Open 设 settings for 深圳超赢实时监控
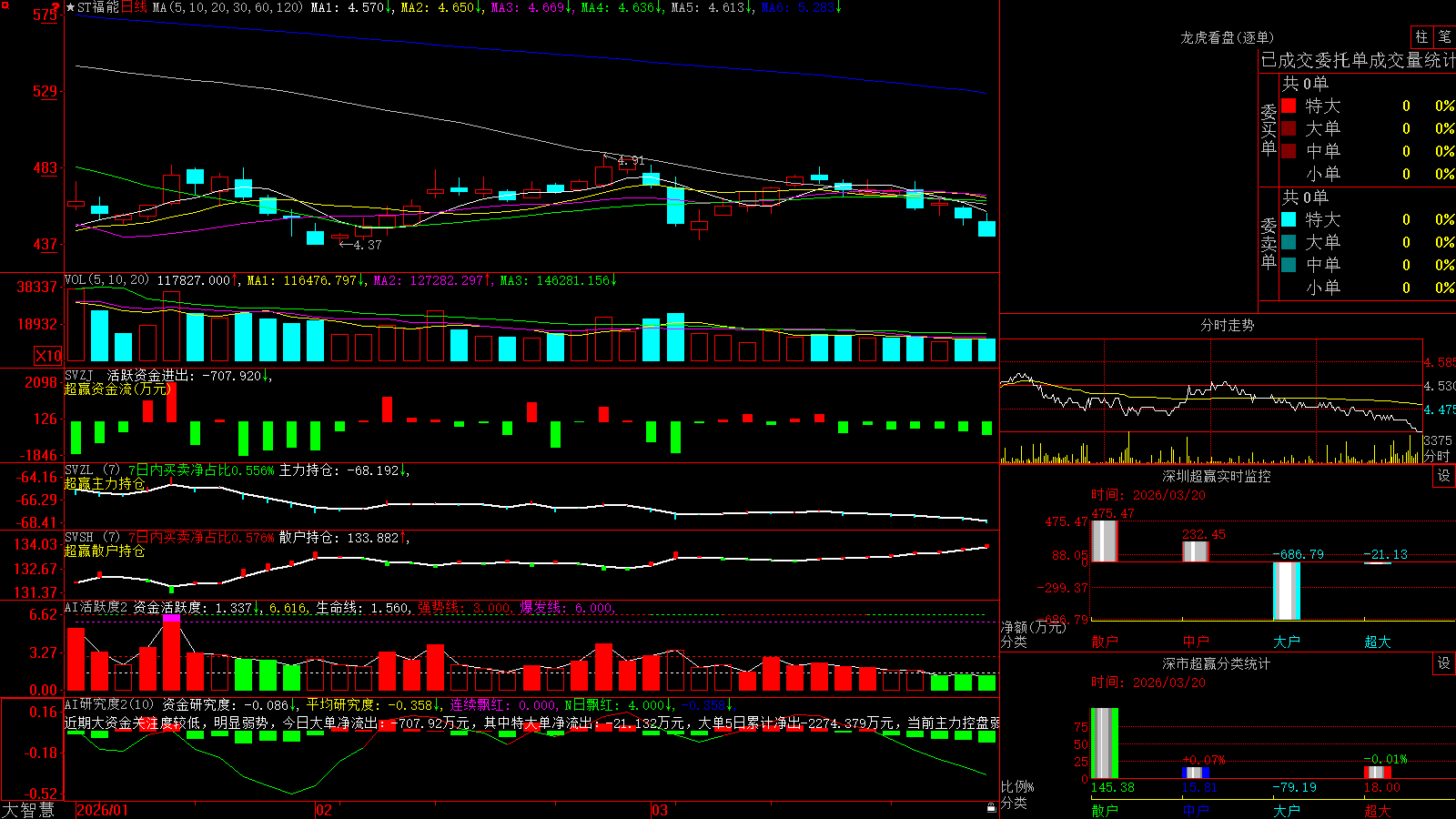The height and width of the screenshot is (819, 1456). pos(1444,476)
